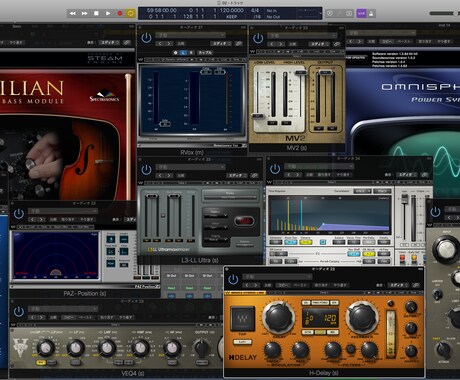This screenshot has height=380, width=460.
Task: Toggle the reverb plugin window power button
Action: pyautogui.click(x=275, y=169)
